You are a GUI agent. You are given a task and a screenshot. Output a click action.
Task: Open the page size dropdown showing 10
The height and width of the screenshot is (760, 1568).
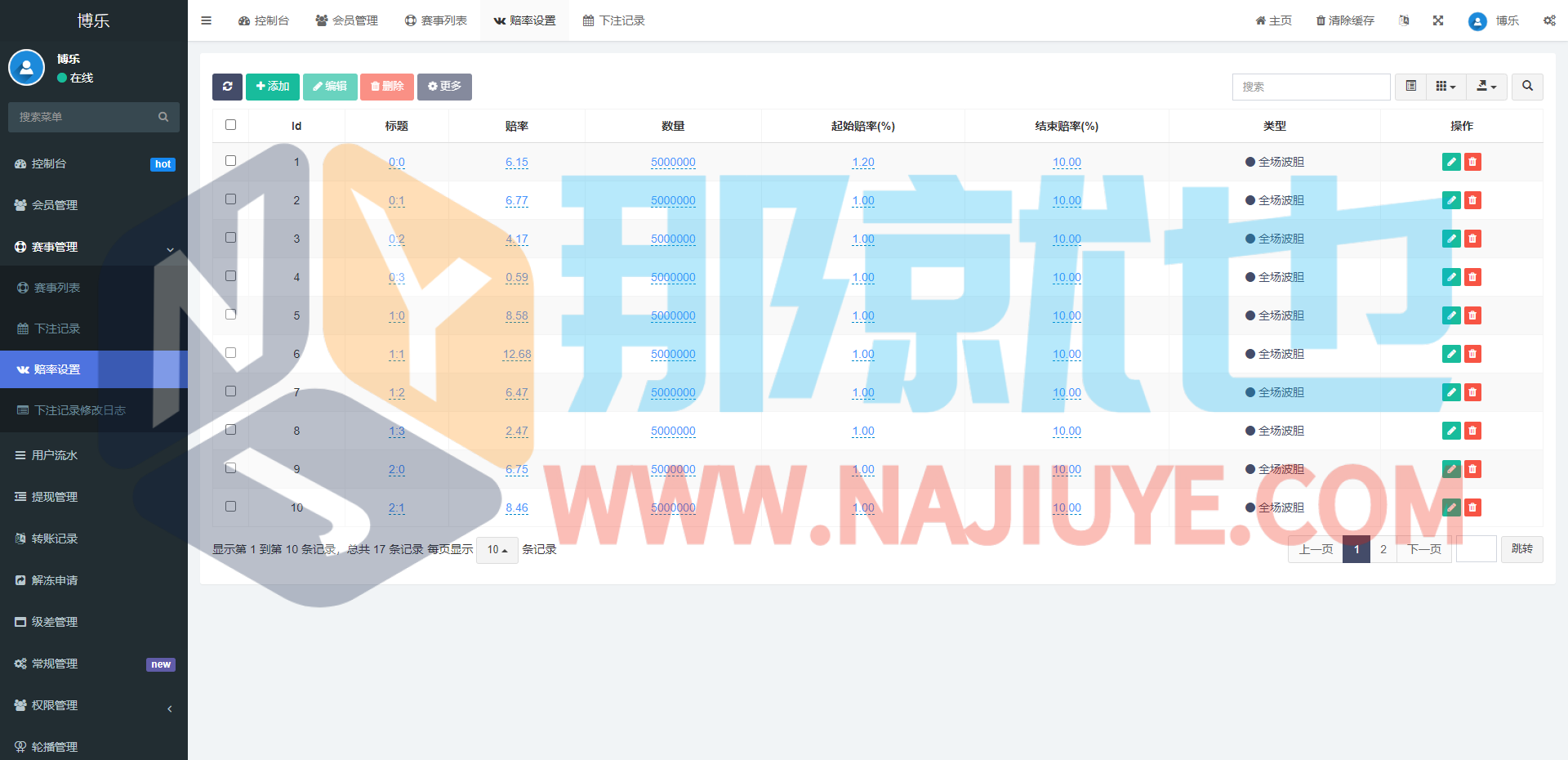click(497, 550)
